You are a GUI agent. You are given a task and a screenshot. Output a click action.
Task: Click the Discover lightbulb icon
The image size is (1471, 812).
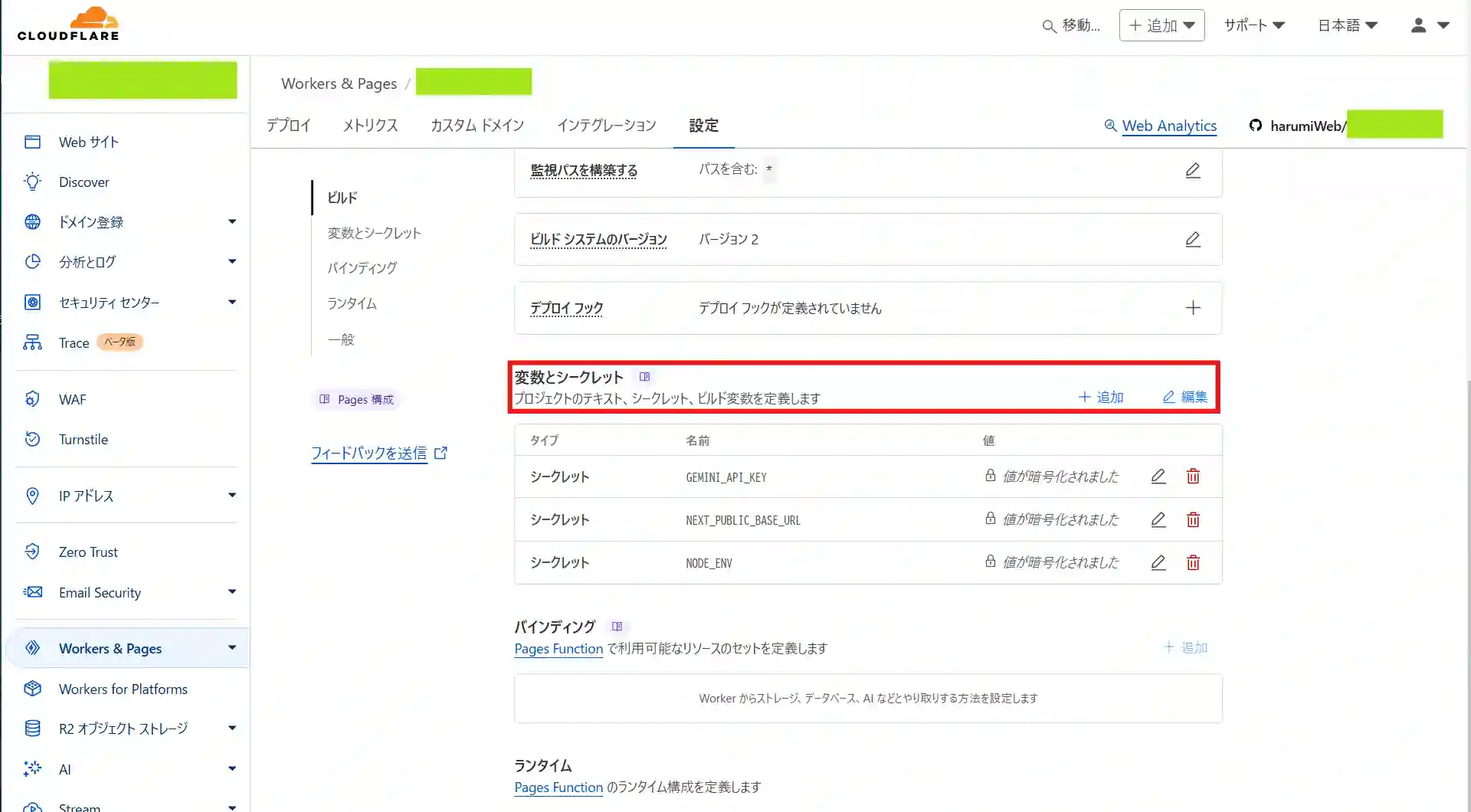tap(32, 182)
